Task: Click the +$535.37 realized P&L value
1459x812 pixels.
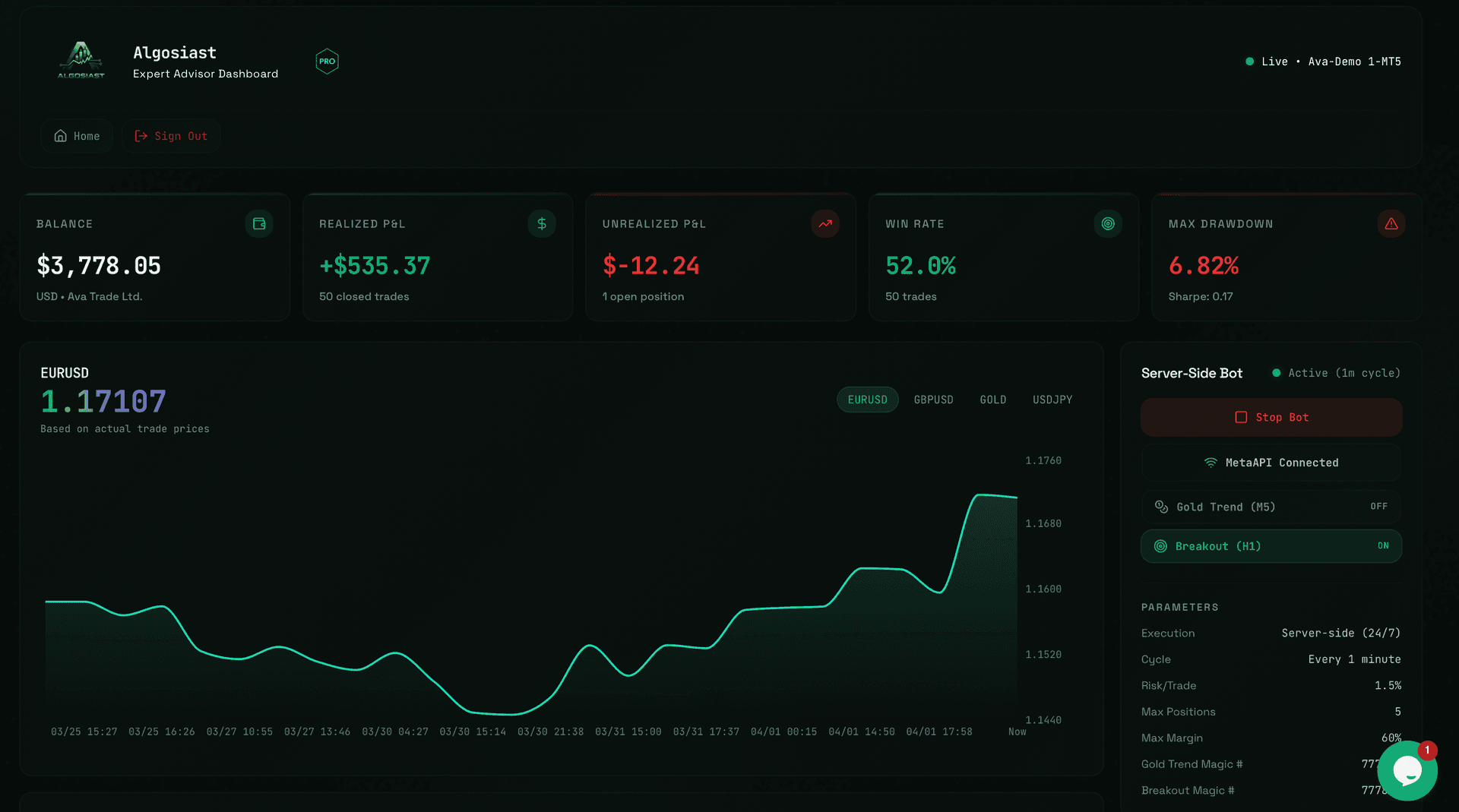Action: [x=375, y=266]
